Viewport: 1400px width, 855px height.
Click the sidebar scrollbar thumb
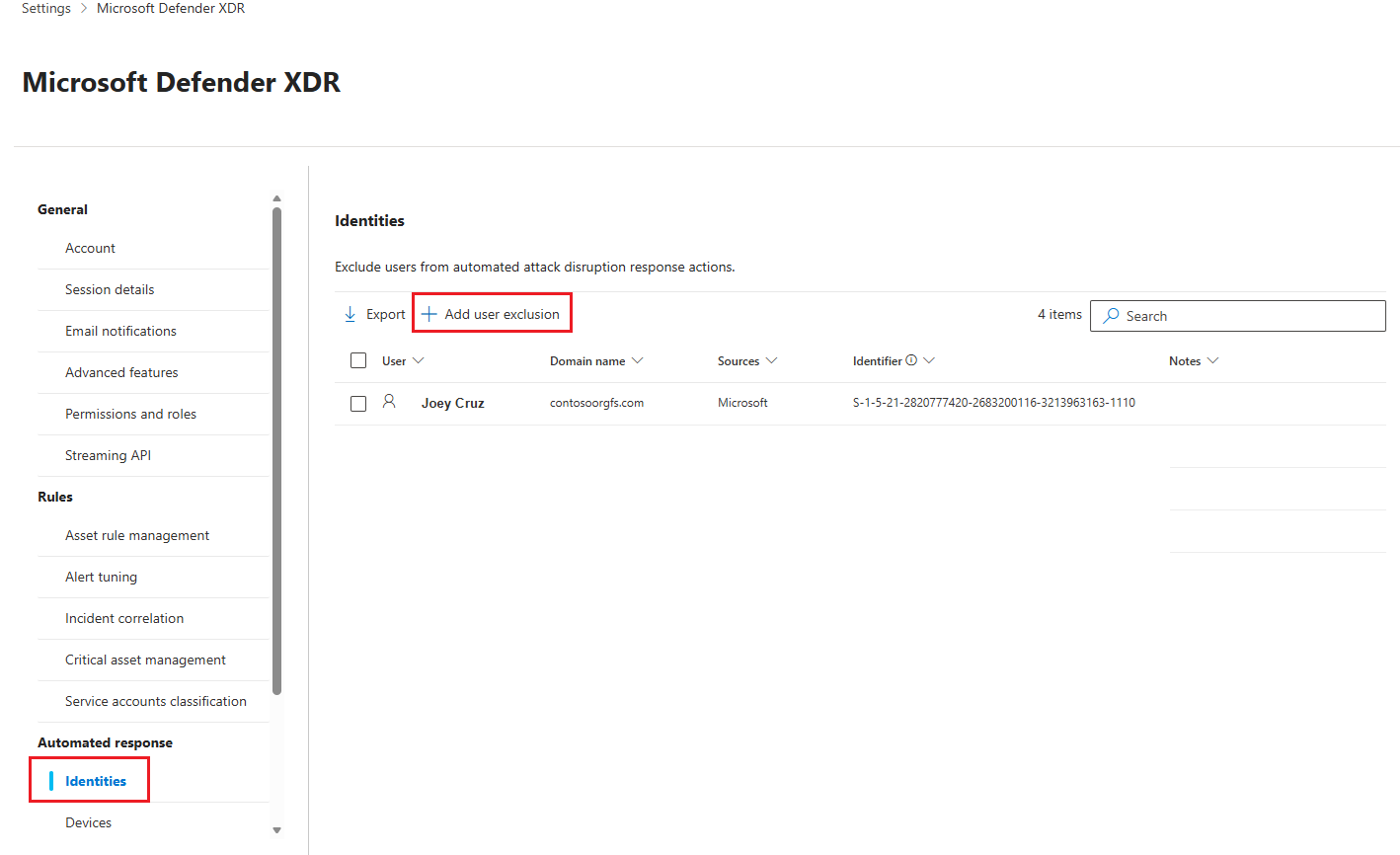(x=276, y=450)
